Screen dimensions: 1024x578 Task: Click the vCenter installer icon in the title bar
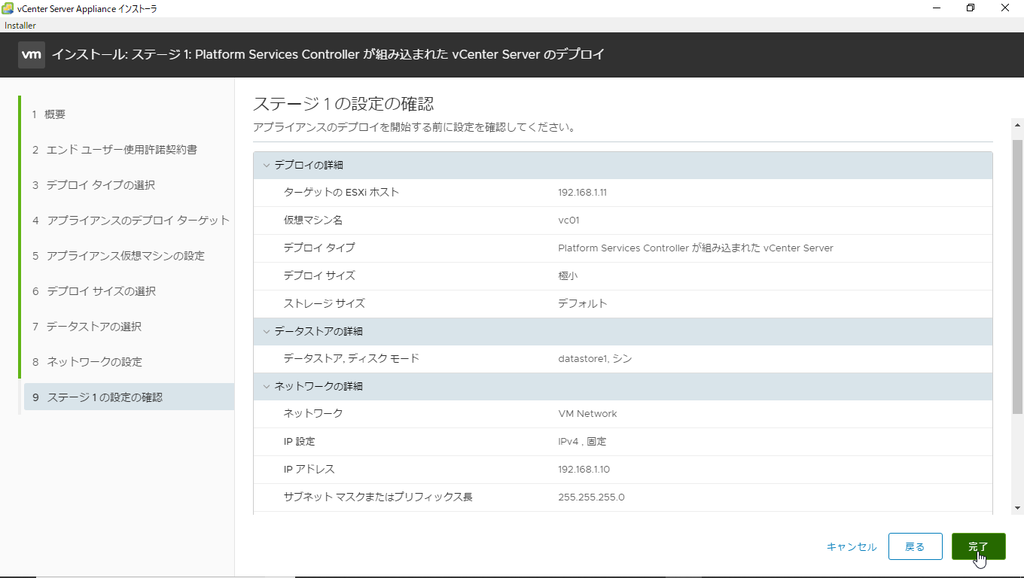point(10,8)
